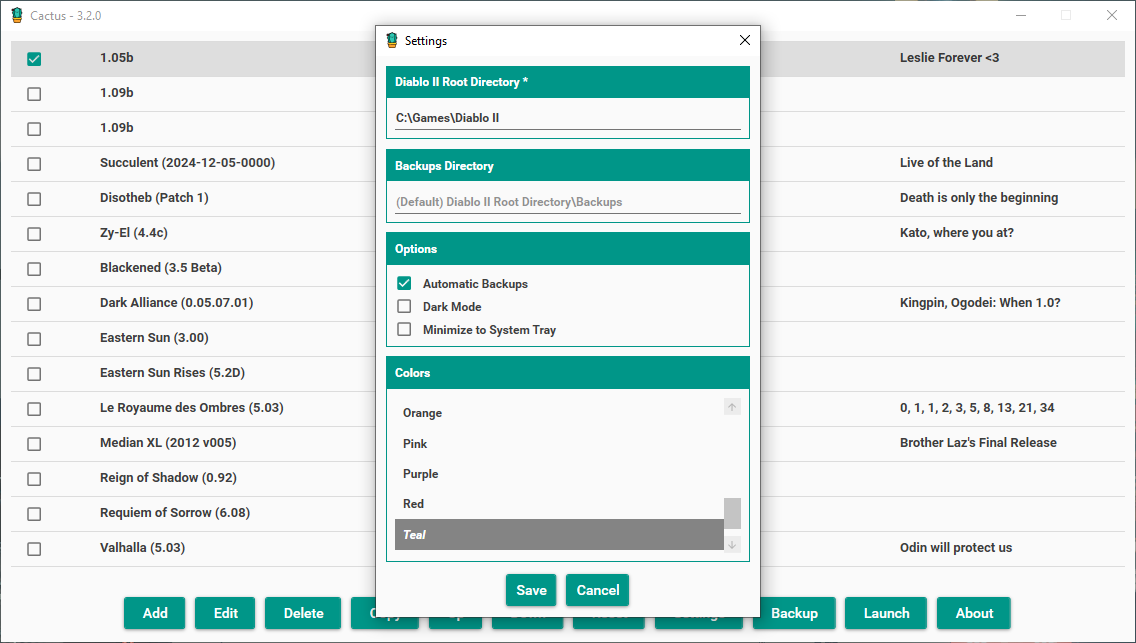The image size is (1136, 643).
Task: Click the Fibonacci '0, 1, 1, 2, 3, 5...' text
Action: 977,408
